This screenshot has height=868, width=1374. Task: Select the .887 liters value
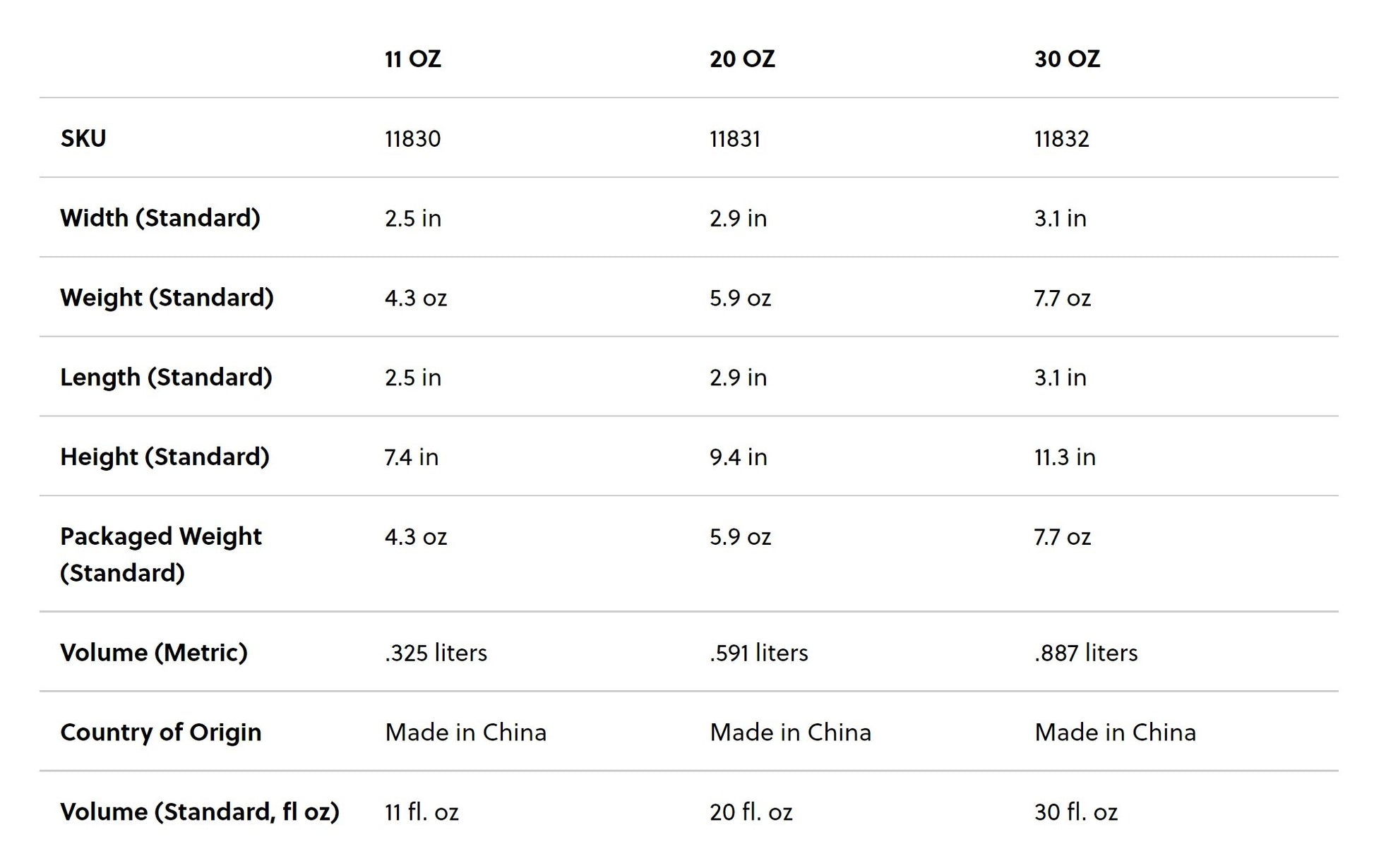click(1086, 653)
